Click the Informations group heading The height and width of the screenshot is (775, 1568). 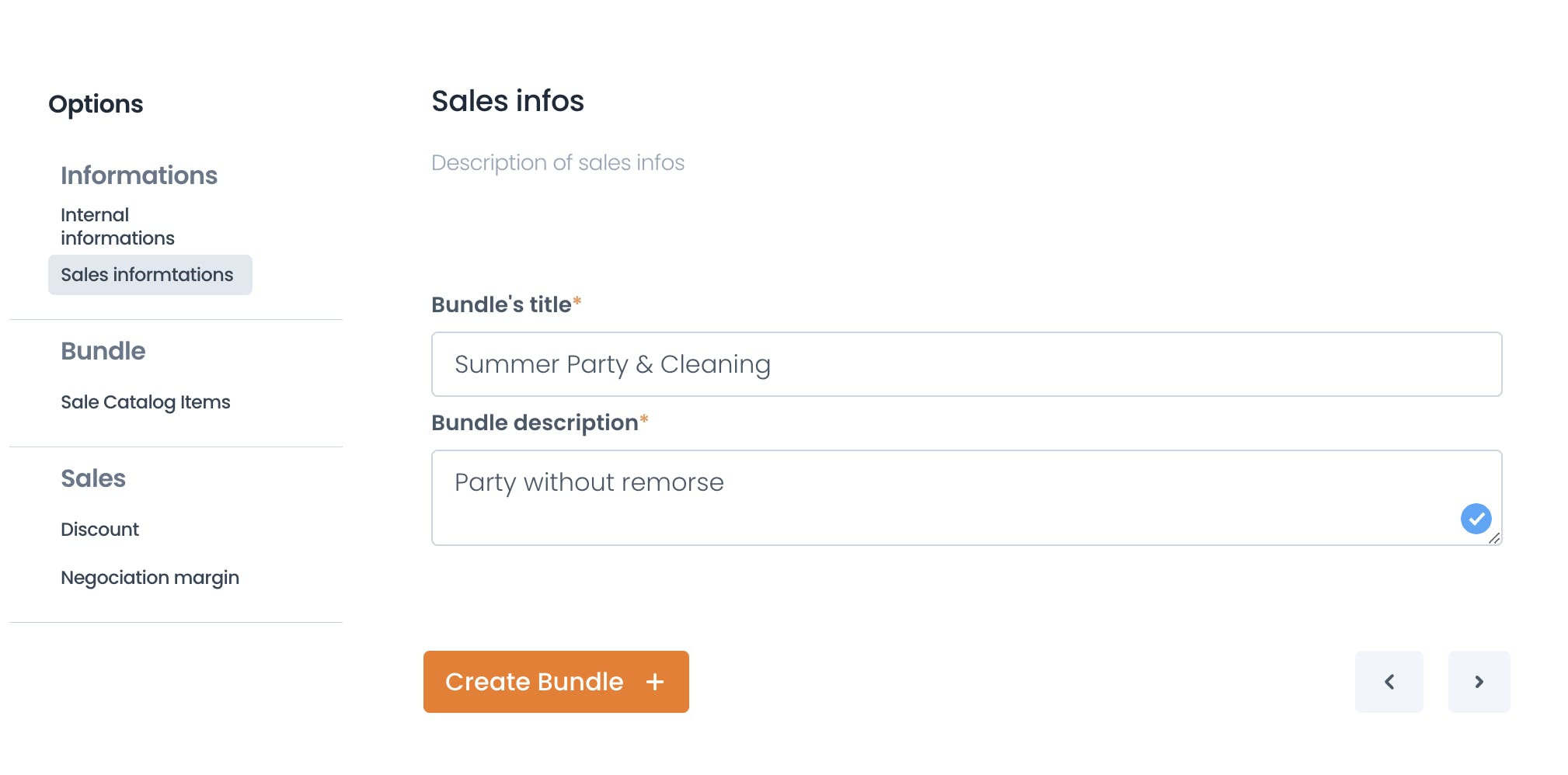[x=139, y=176]
